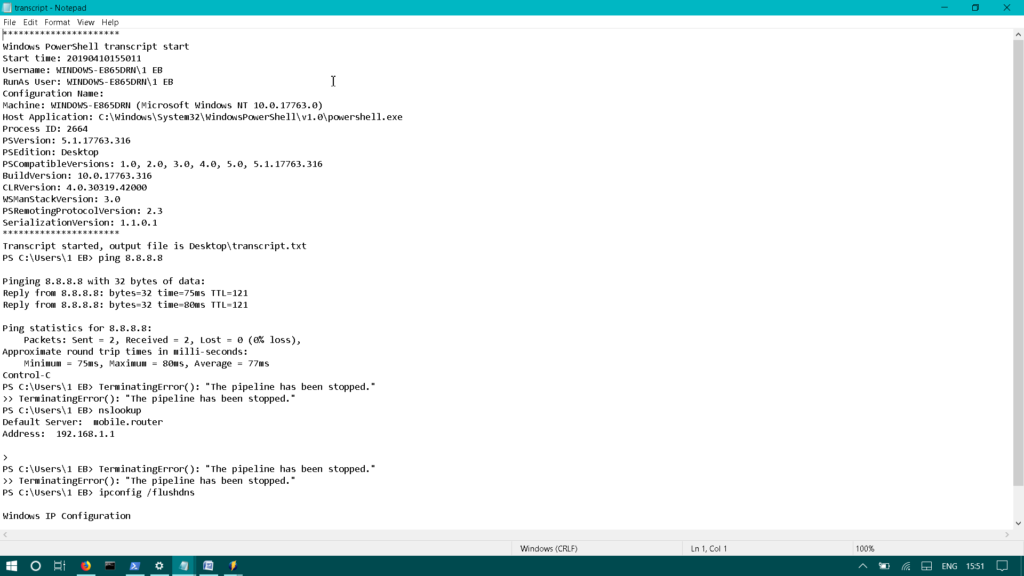Click the 'BuildVersion: 10.0.17763.316' line
The height and width of the screenshot is (576, 1024).
point(76,176)
